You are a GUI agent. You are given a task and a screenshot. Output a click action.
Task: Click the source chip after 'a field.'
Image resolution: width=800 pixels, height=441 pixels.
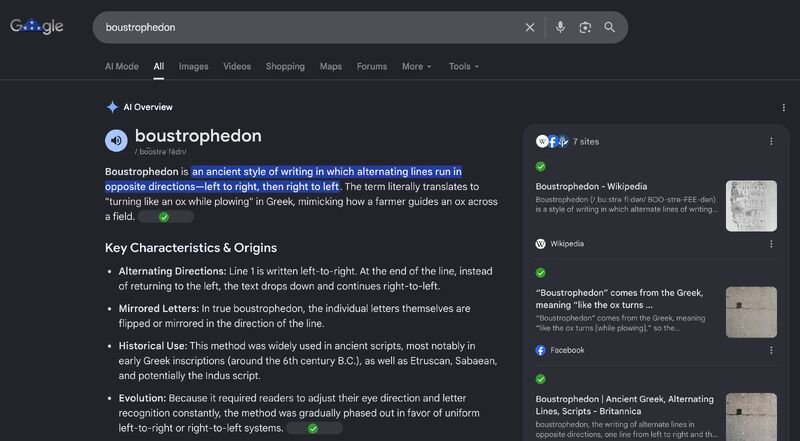(x=165, y=217)
